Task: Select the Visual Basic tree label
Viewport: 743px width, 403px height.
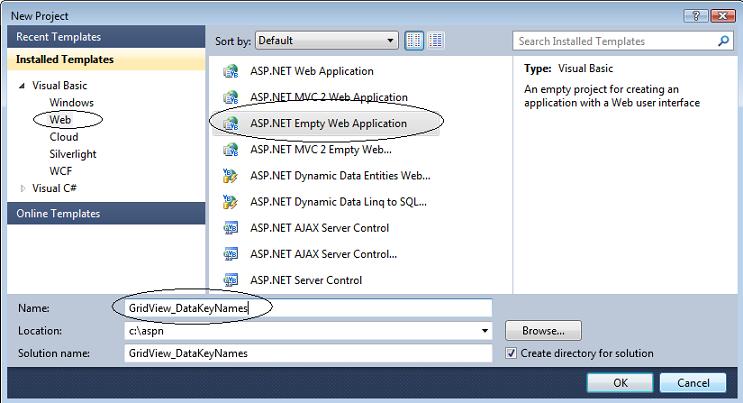Action: 60,85
